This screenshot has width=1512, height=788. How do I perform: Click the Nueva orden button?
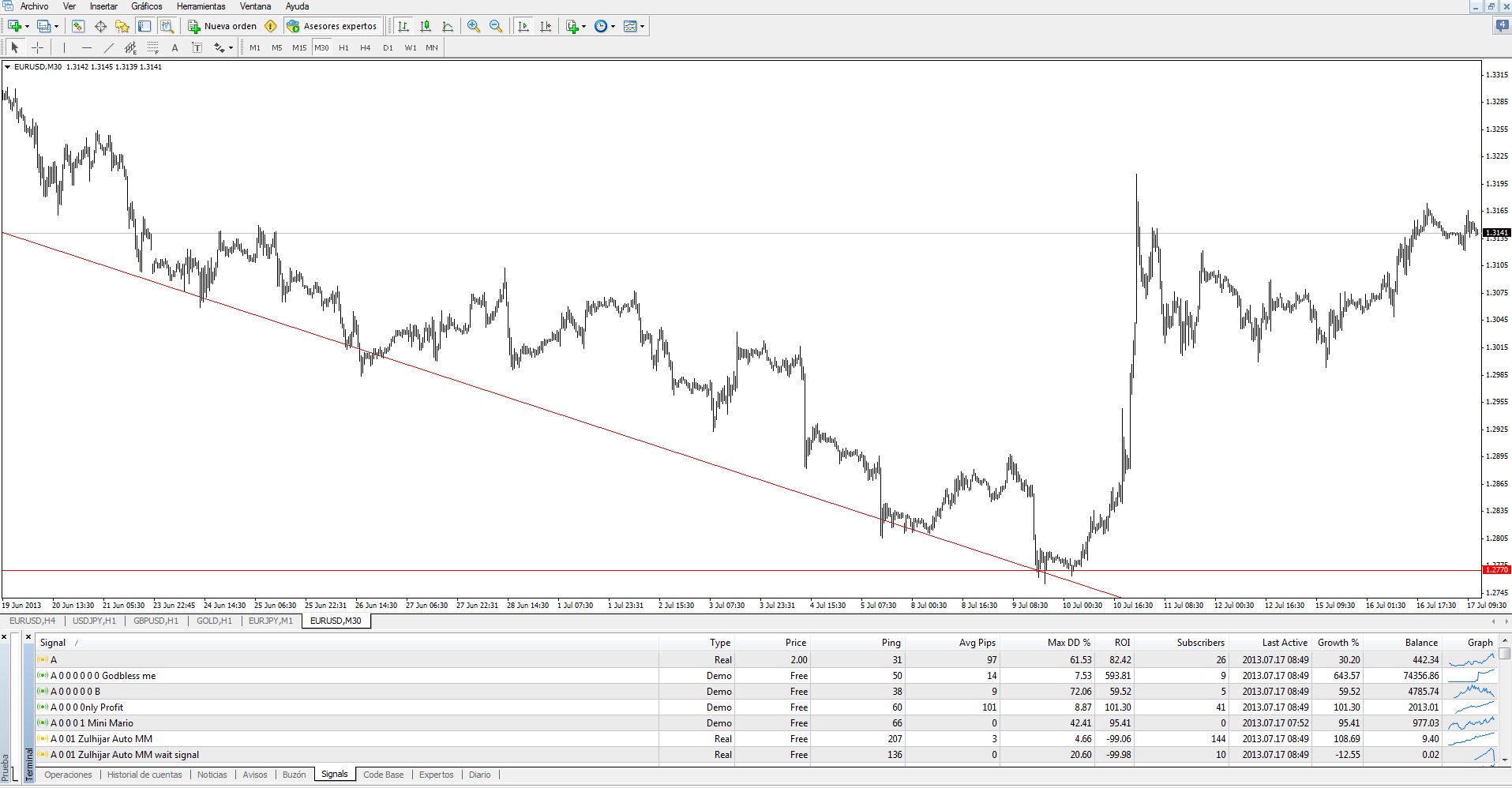click(222, 26)
